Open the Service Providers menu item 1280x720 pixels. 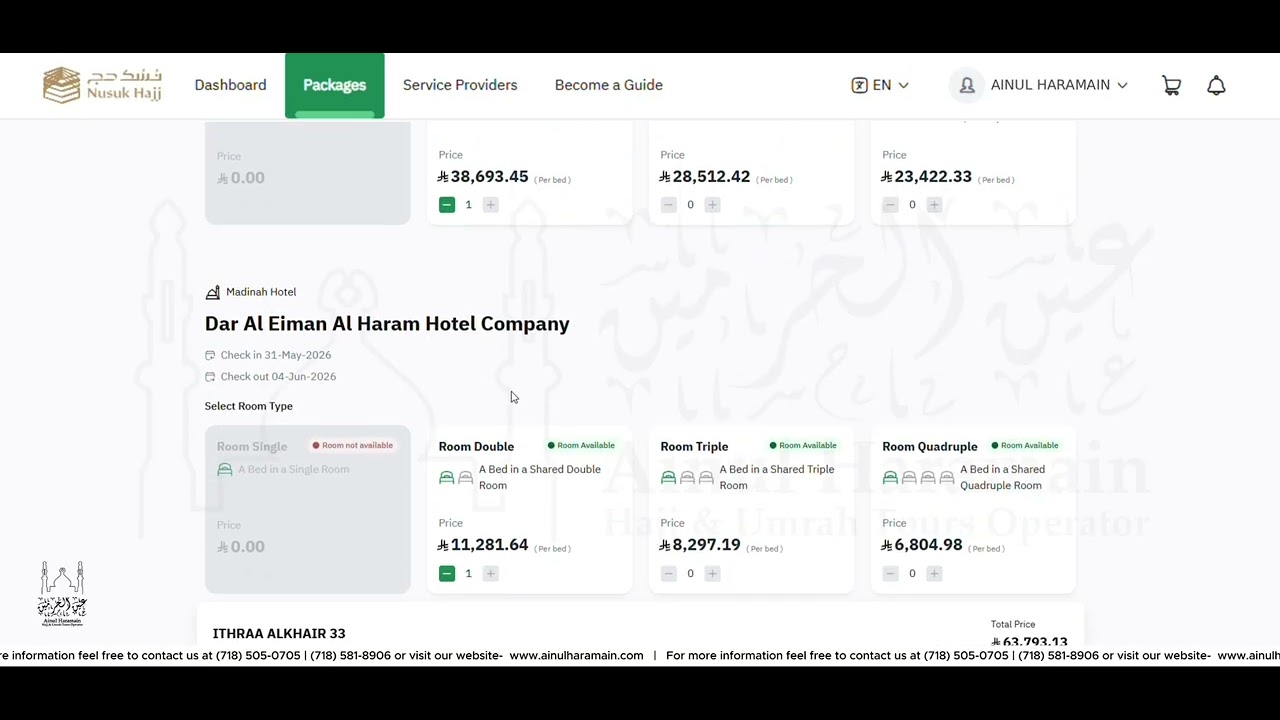click(x=460, y=85)
